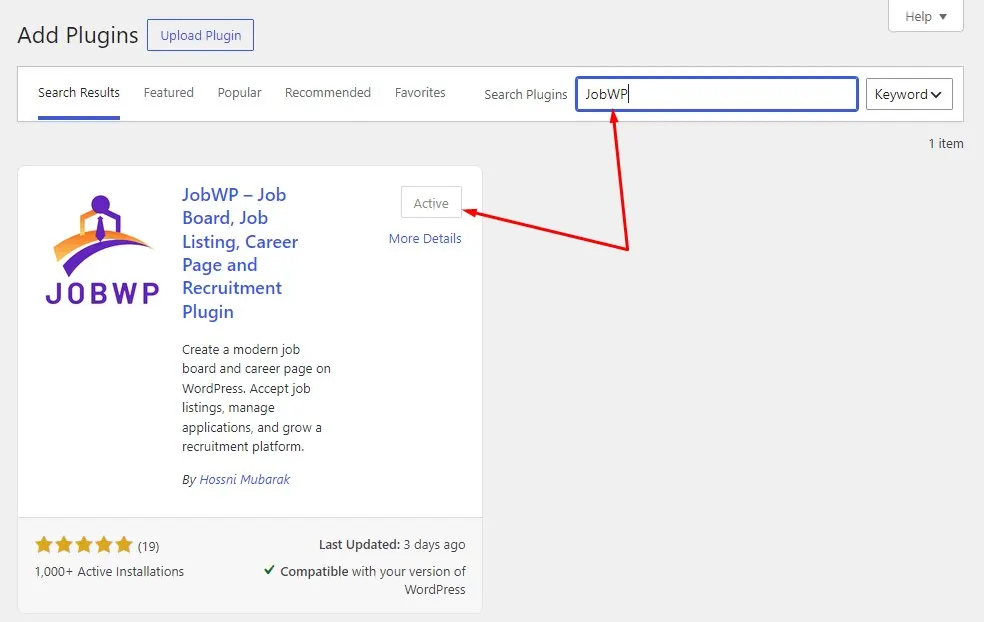This screenshot has height=622, width=984.
Task: Click the 'Add Plugins' page heading
Action: [78, 35]
